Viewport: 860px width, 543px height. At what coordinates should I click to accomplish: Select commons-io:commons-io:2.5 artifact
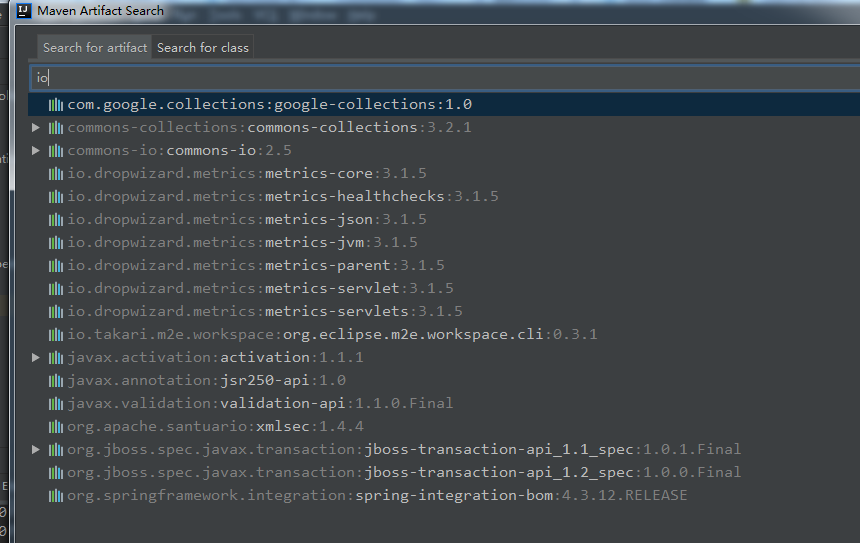tap(179, 150)
